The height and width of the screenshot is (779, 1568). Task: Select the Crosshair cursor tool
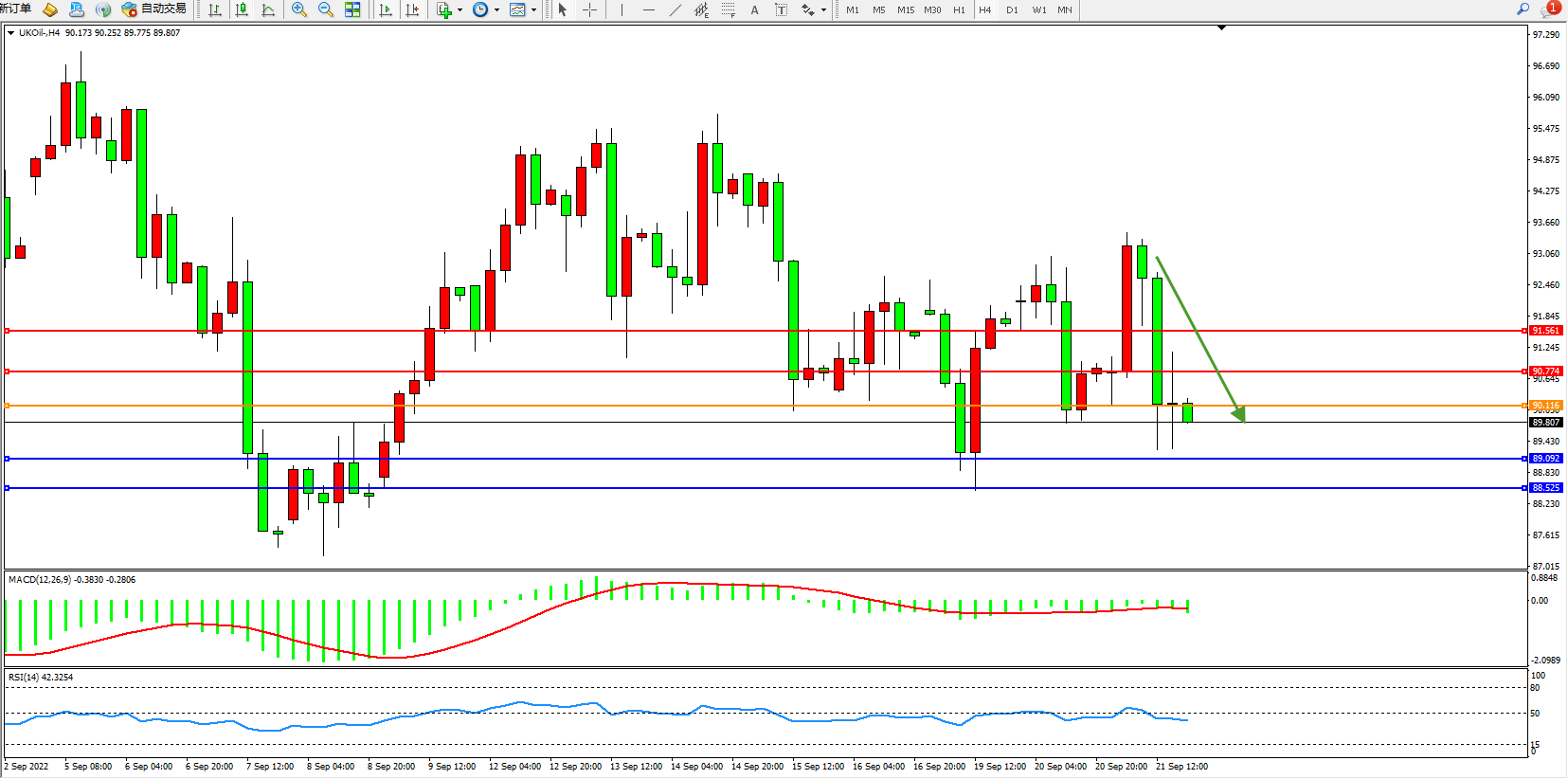pos(589,9)
